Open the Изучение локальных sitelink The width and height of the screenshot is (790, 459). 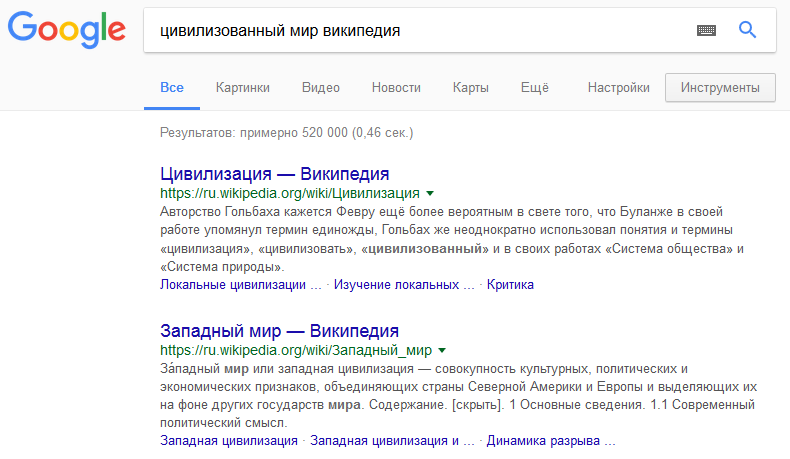(404, 285)
